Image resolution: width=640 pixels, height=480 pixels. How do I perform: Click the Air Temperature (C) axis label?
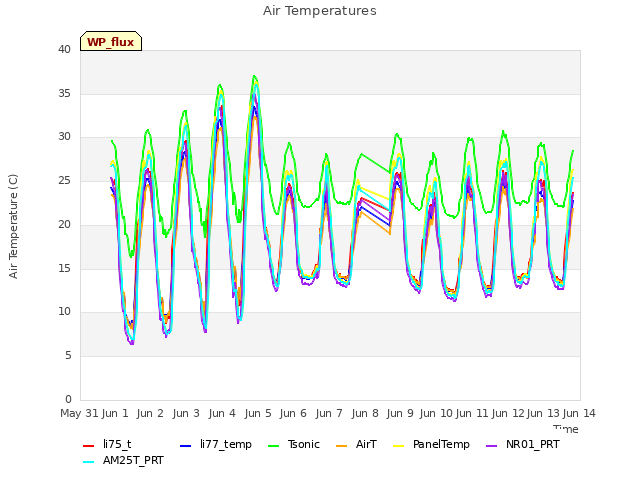tap(13, 226)
